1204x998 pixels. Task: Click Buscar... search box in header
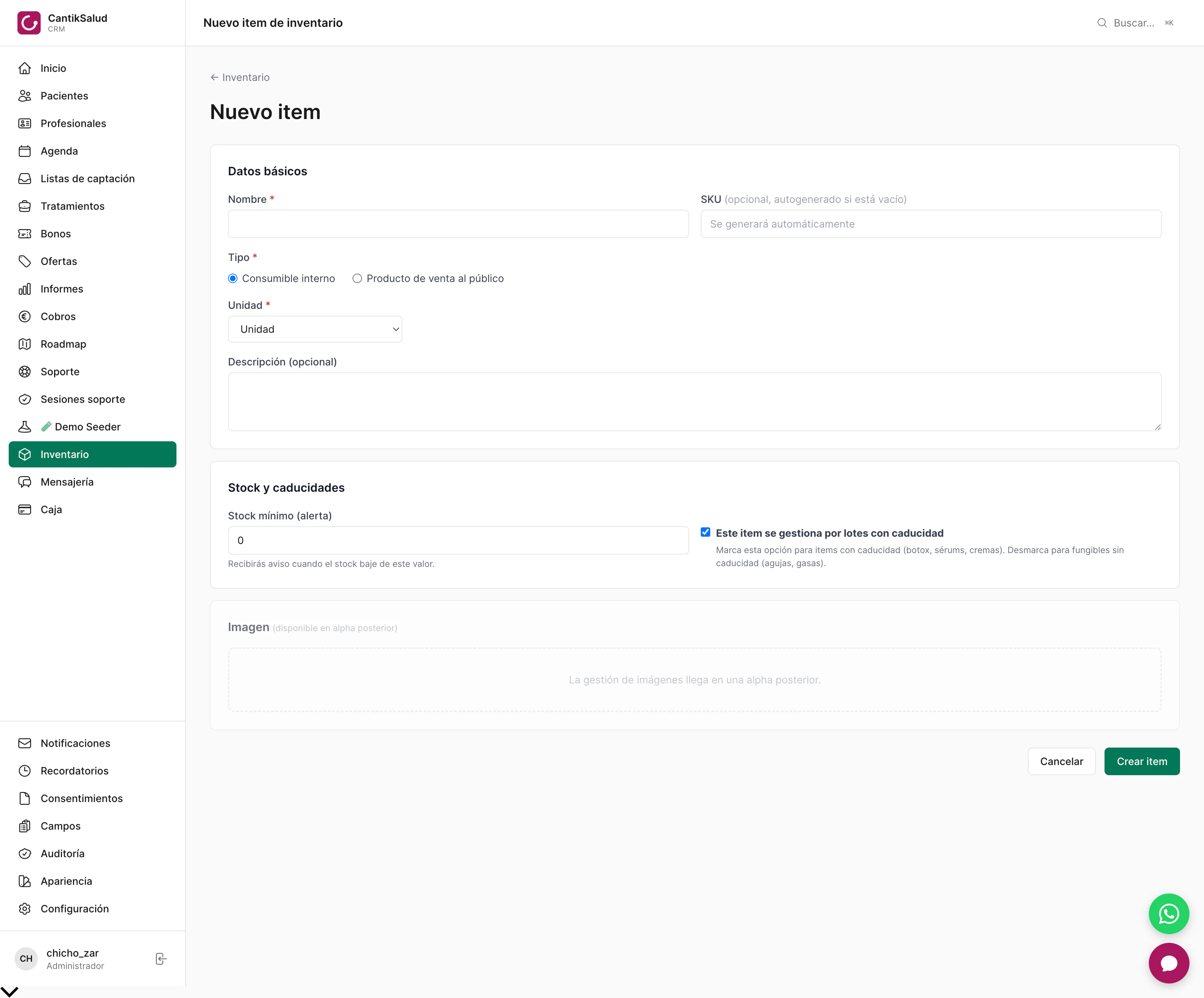1135,23
